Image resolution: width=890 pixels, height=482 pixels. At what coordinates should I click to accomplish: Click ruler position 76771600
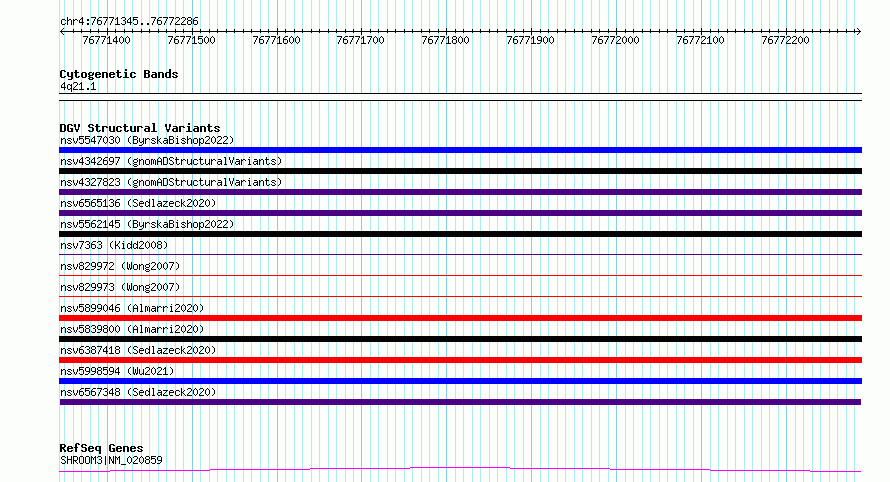click(x=276, y=40)
